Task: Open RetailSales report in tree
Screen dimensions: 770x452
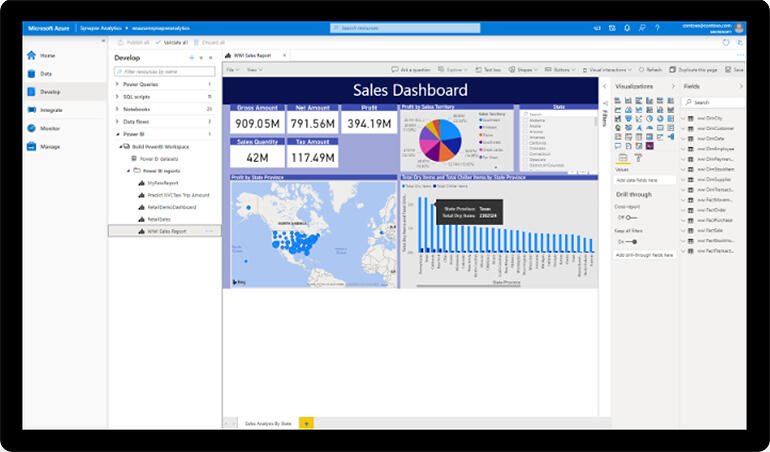Action: [159, 219]
